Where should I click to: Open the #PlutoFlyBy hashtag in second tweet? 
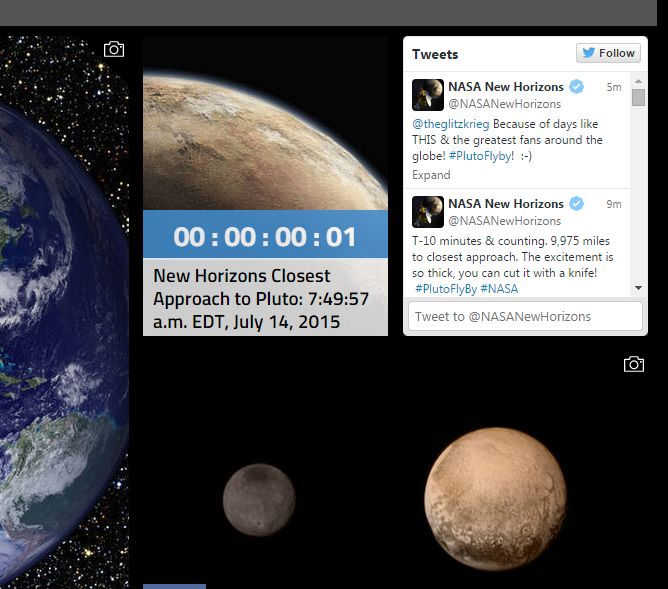446,289
